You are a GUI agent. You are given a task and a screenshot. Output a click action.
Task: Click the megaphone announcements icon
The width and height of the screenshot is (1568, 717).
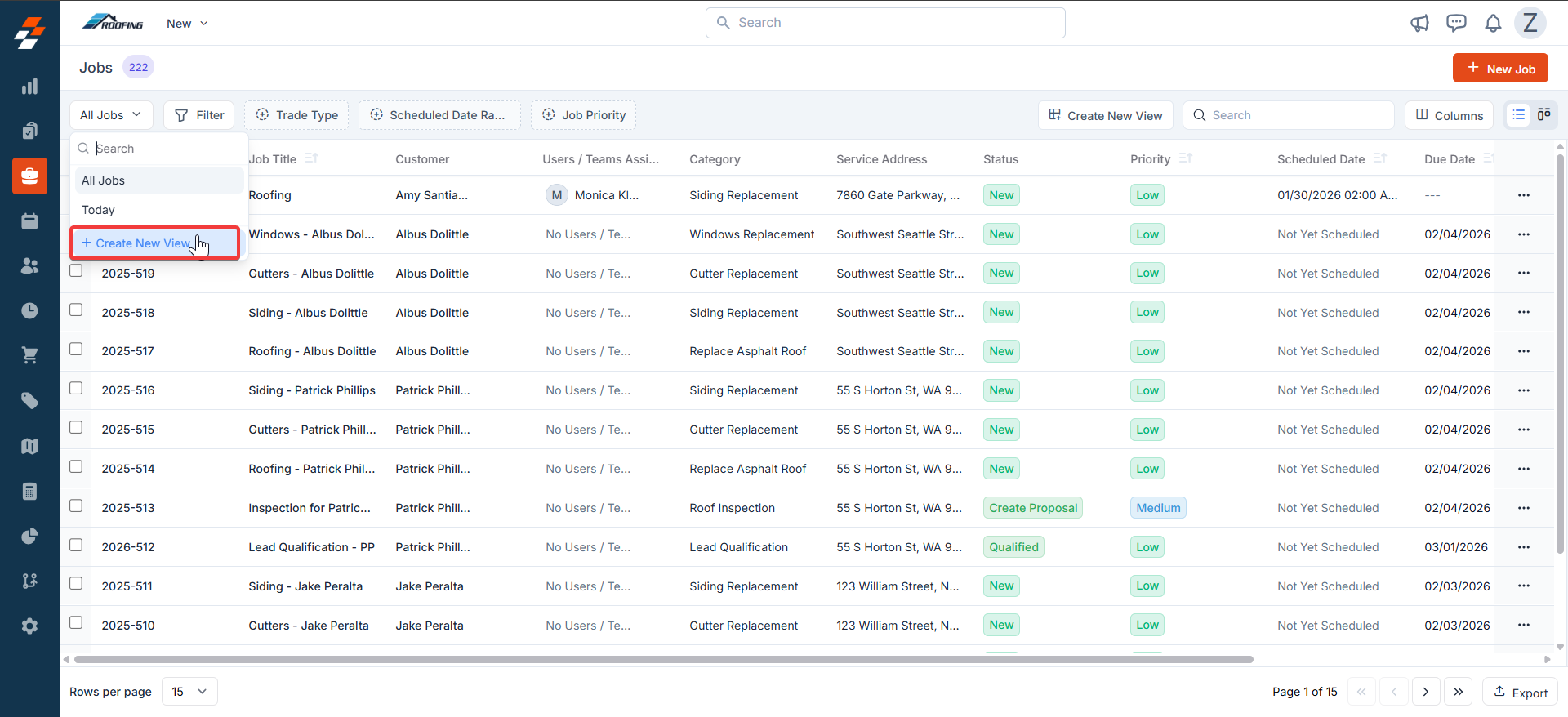[x=1419, y=23]
